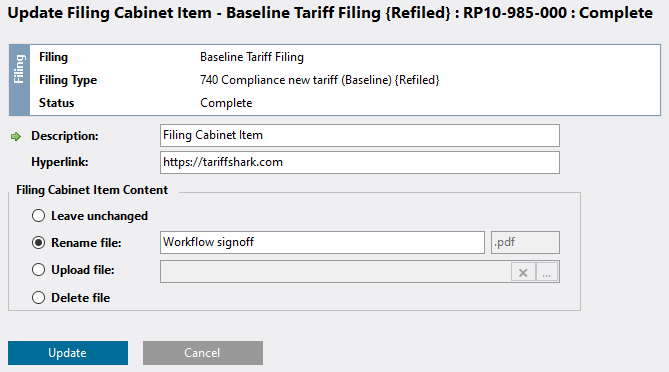Viewport: 669px width, 372px height.
Task: Pick the Delete file radio option
Action: click(x=38, y=297)
